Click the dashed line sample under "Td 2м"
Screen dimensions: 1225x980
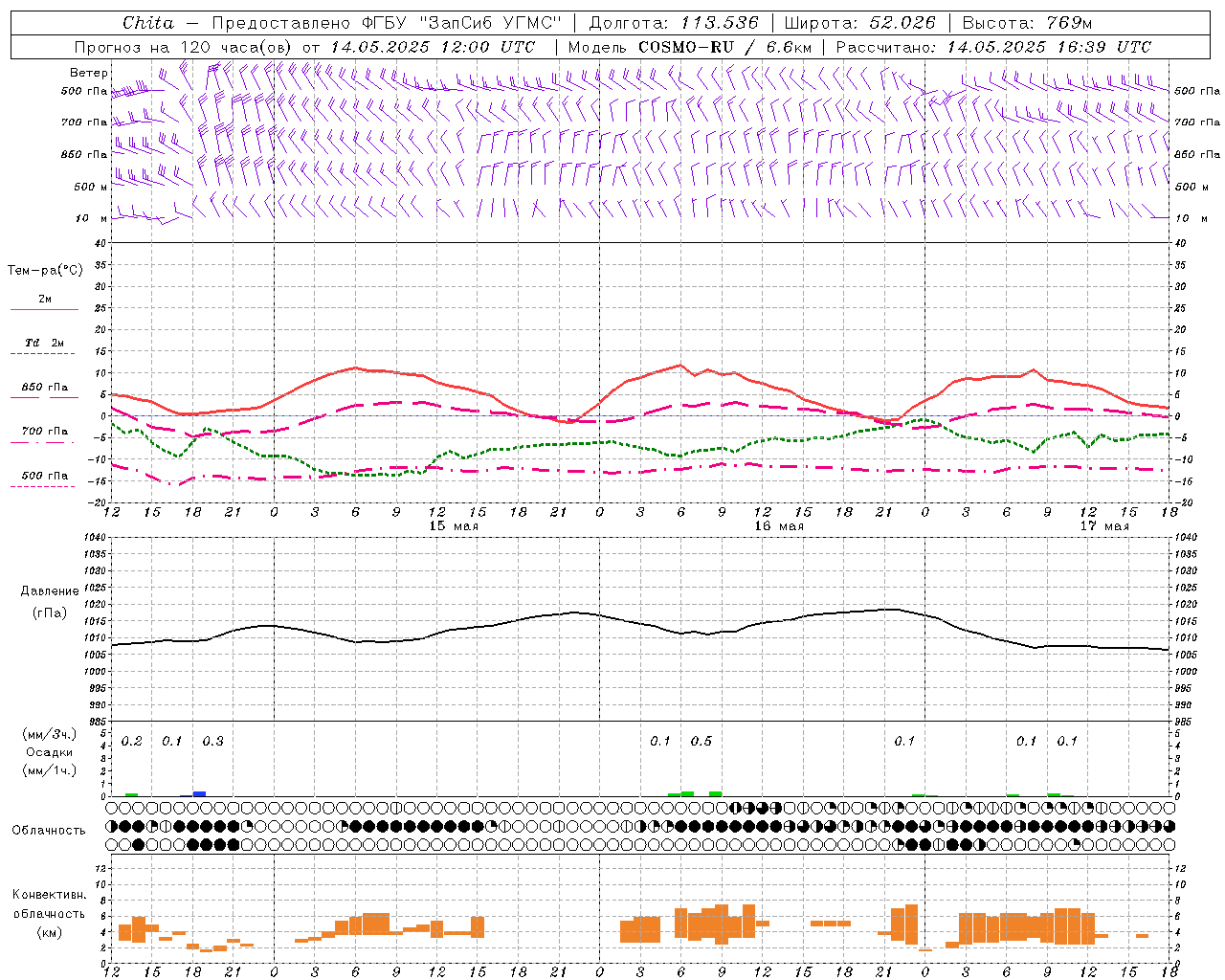tap(43, 354)
